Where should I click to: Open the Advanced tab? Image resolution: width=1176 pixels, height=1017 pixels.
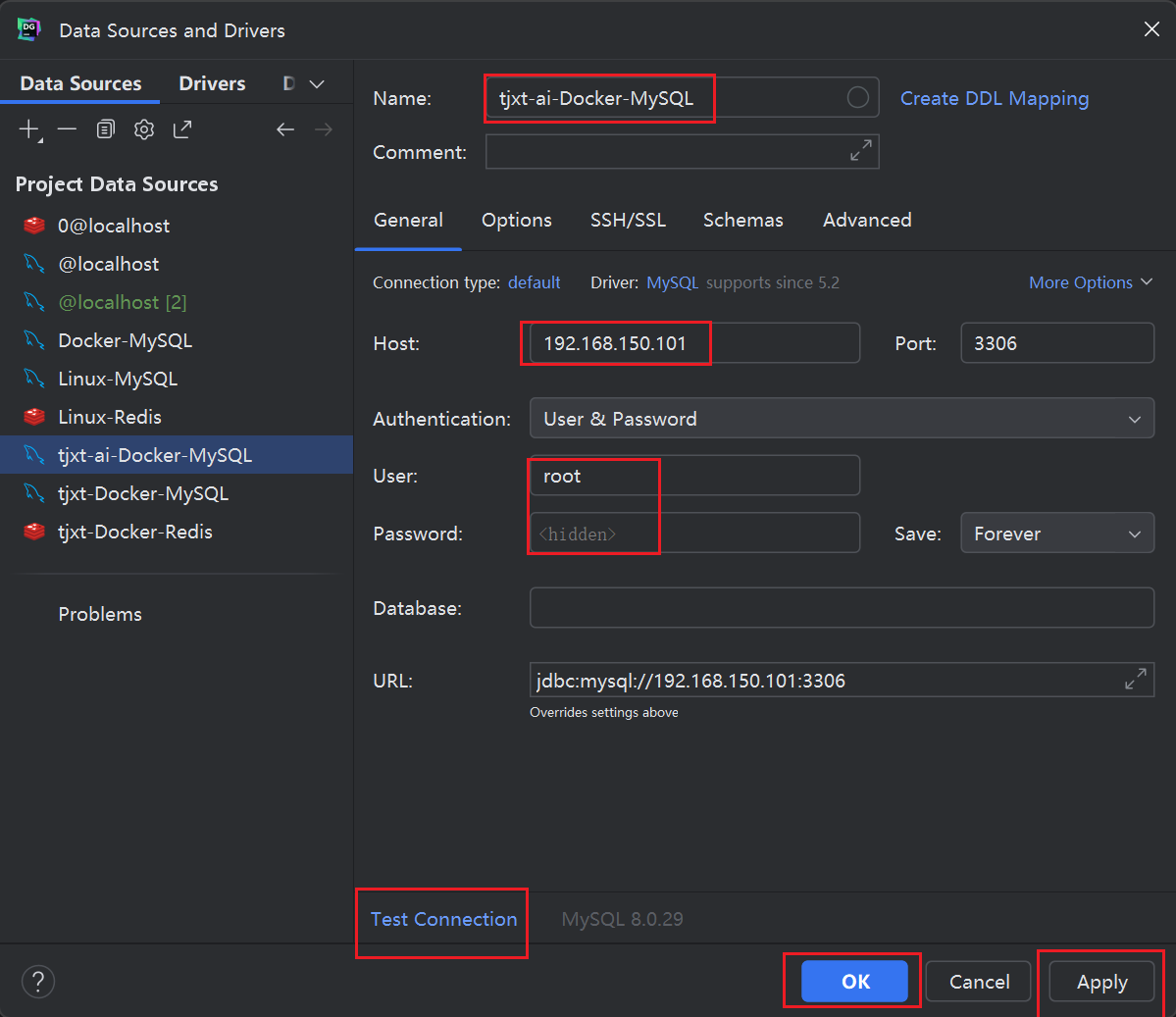pos(867,220)
